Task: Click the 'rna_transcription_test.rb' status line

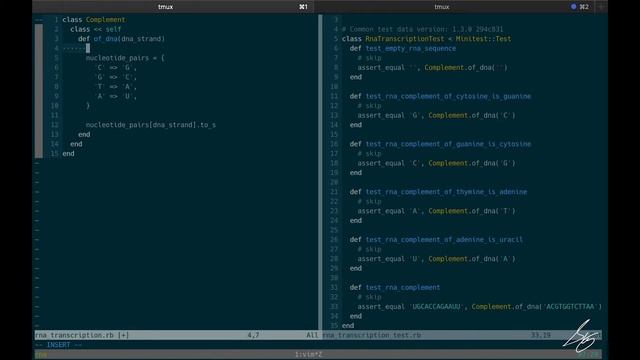Action: click(372, 335)
